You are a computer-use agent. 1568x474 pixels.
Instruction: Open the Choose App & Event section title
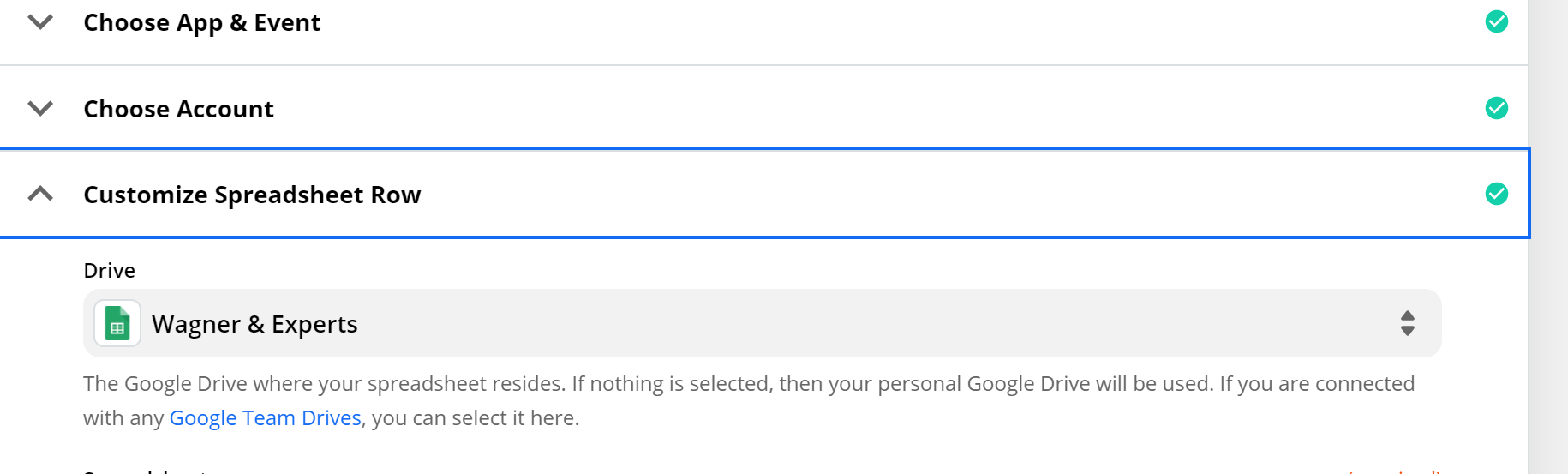tap(202, 22)
